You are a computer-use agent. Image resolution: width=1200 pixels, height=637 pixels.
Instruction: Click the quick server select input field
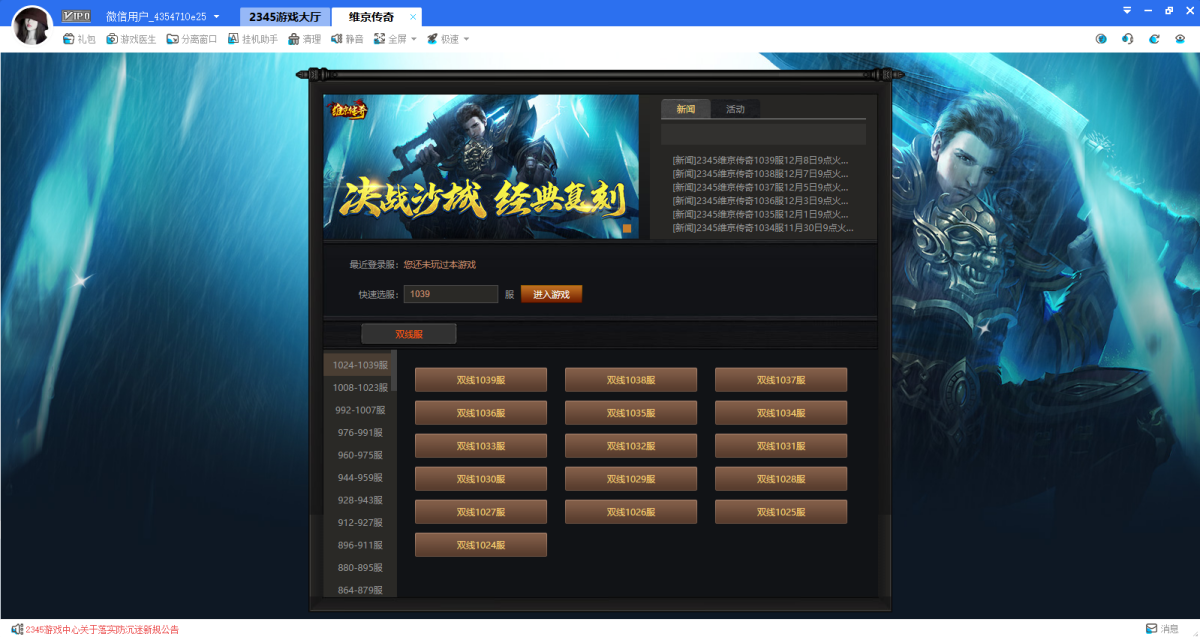point(451,294)
